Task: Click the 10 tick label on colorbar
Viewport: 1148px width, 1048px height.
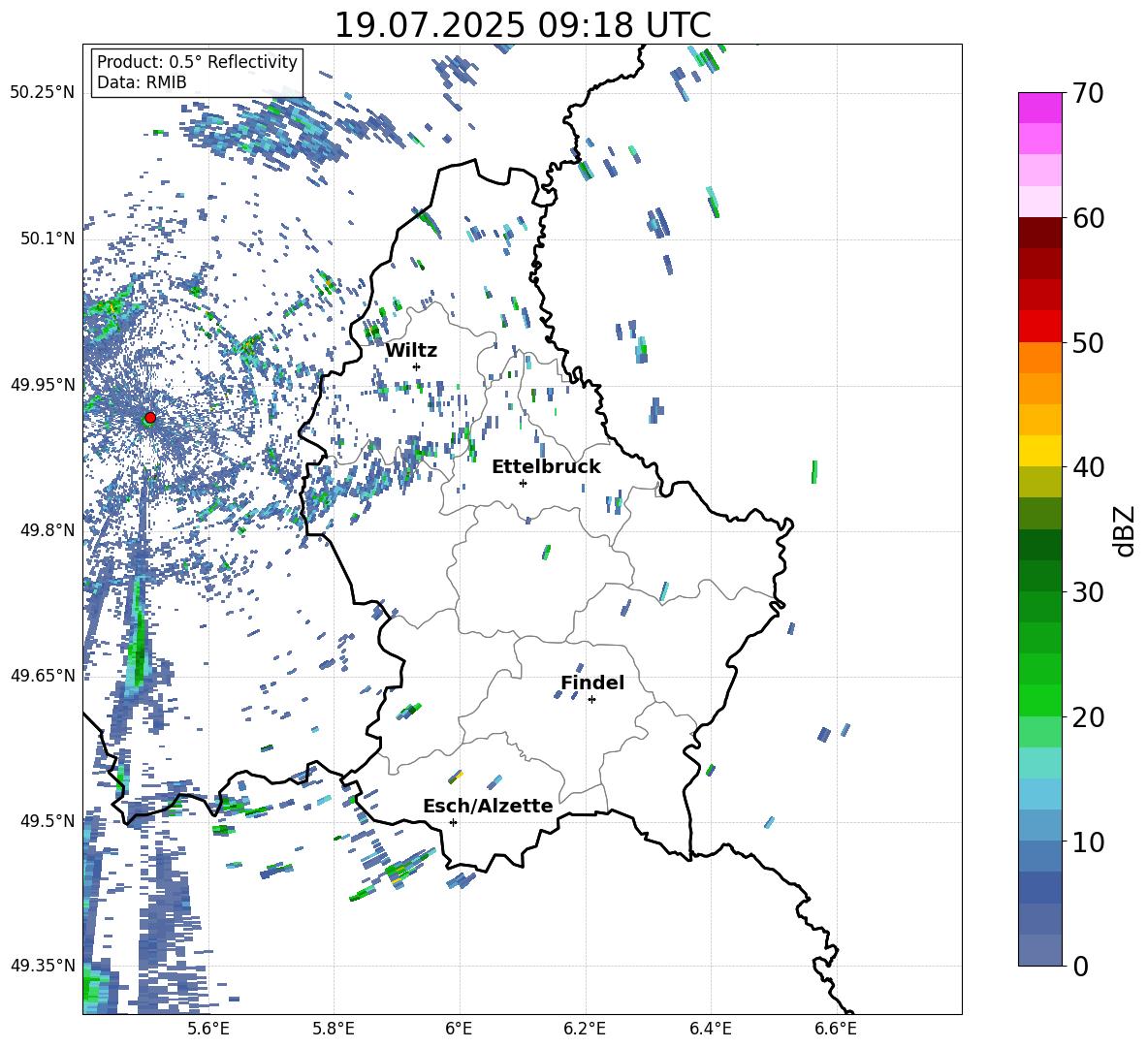Action: click(x=1087, y=842)
